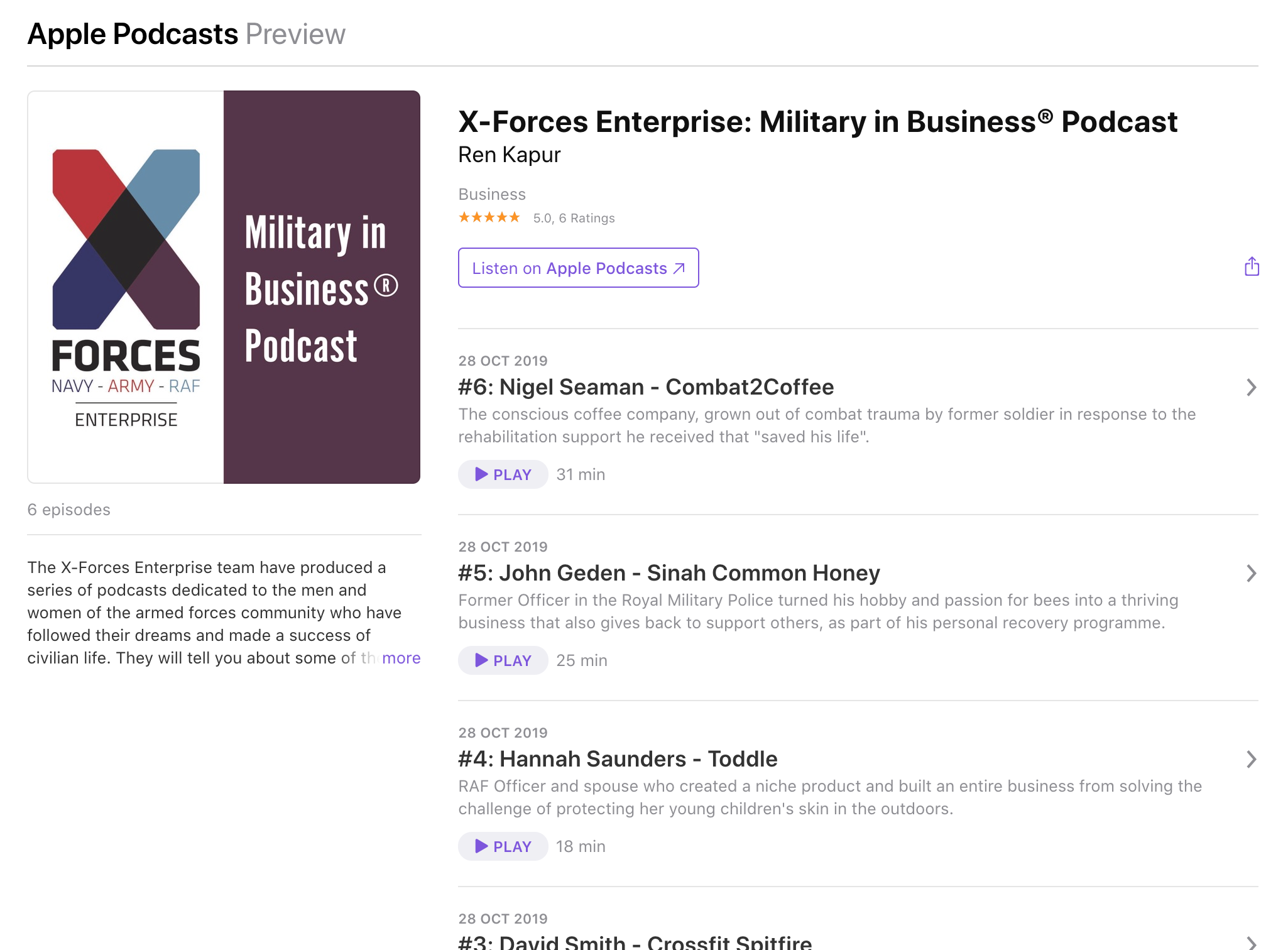This screenshot has width=1288, height=950.
Task: Click the five-star rating
Action: pyautogui.click(x=489, y=217)
